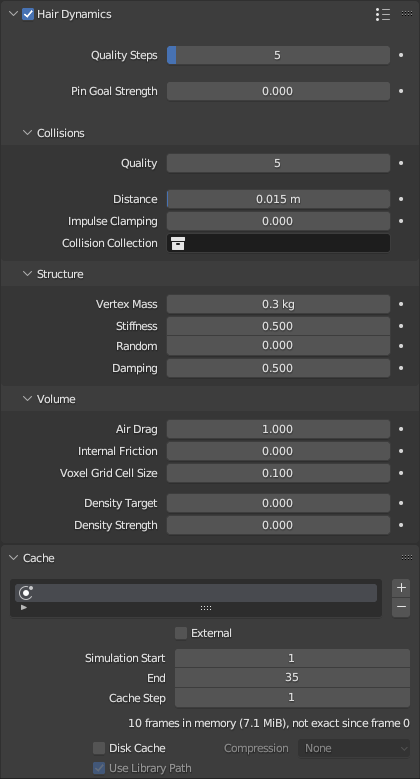
Task: Click the Density Strength field
Action: [x=278, y=525]
